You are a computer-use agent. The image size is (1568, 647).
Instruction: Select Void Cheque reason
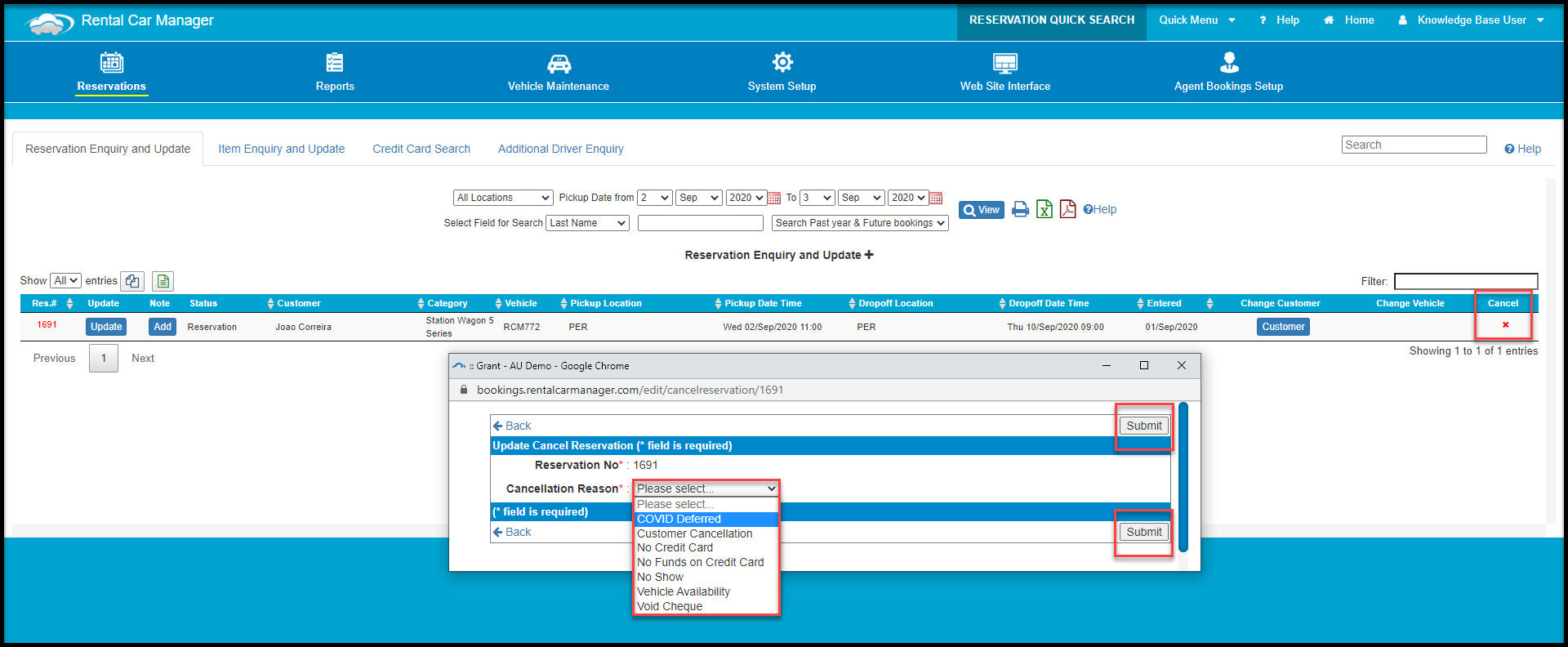[x=706, y=606]
